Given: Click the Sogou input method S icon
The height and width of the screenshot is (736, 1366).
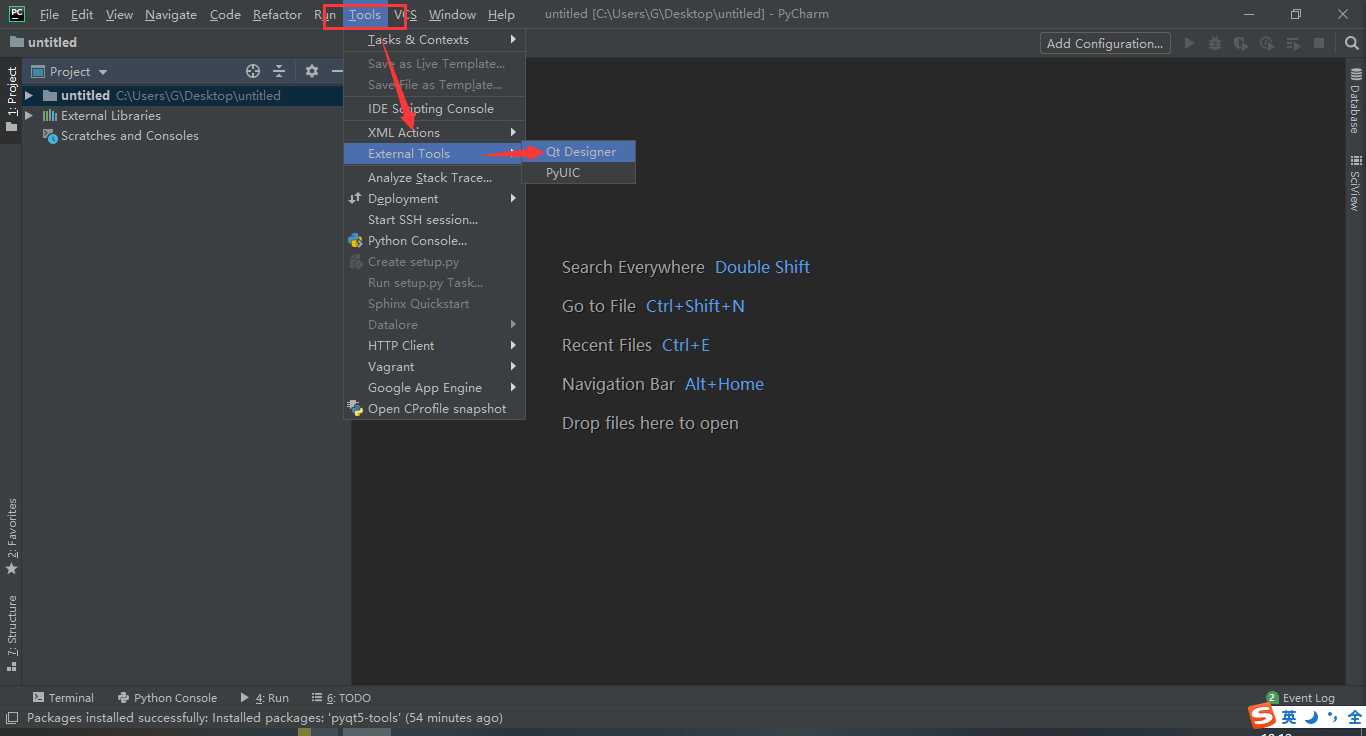Looking at the screenshot, I should tap(1262, 716).
